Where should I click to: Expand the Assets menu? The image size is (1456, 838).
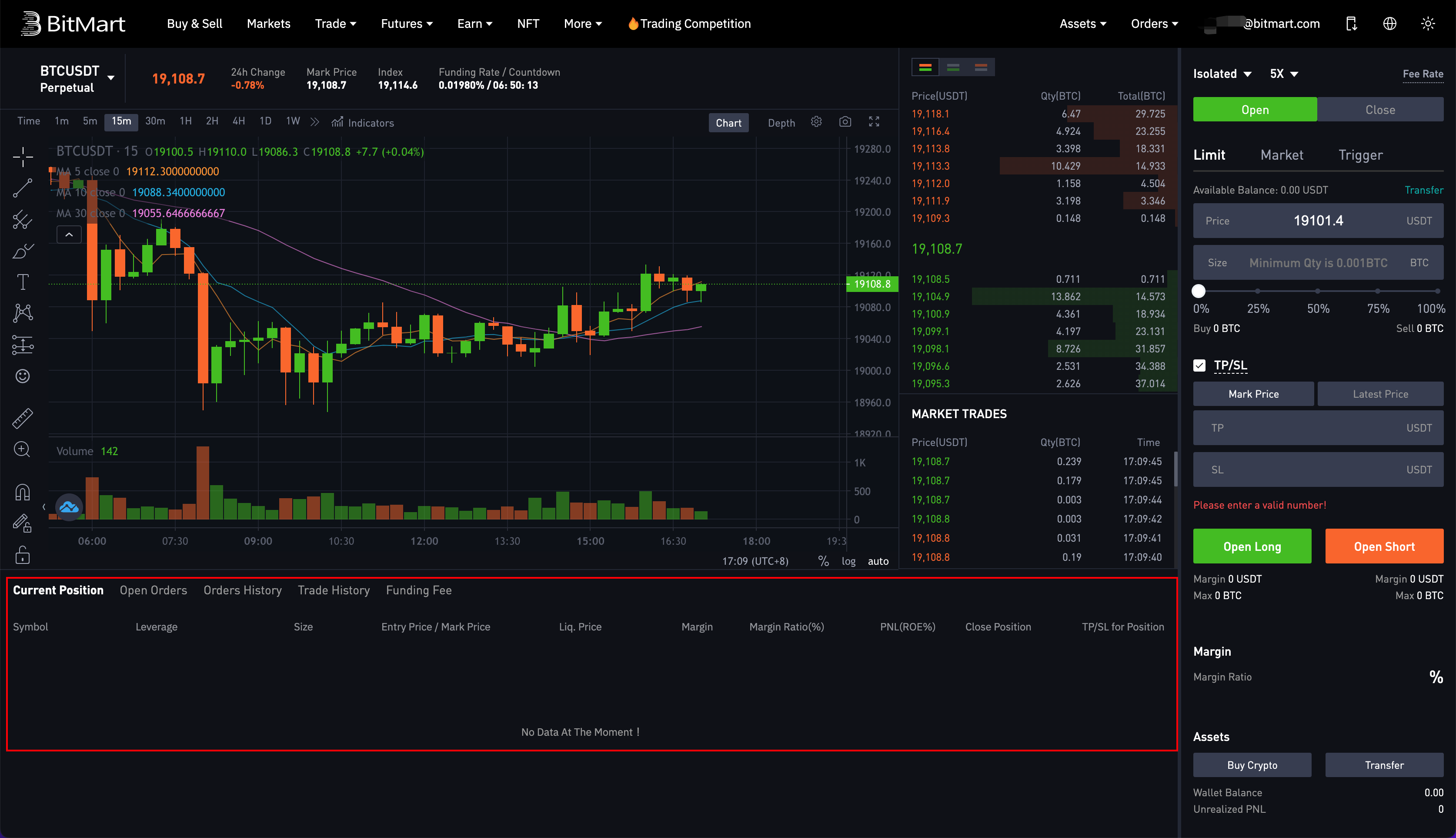click(1083, 23)
